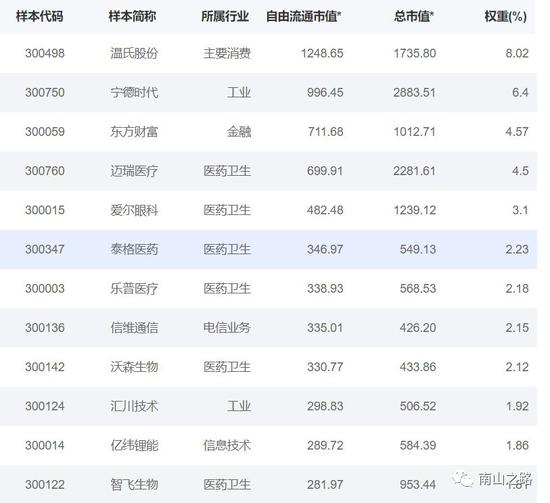This screenshot has height=503, width=550.
Task: Click free-float value 711.68
Action: pyautogui.click(x=325, y=132)
